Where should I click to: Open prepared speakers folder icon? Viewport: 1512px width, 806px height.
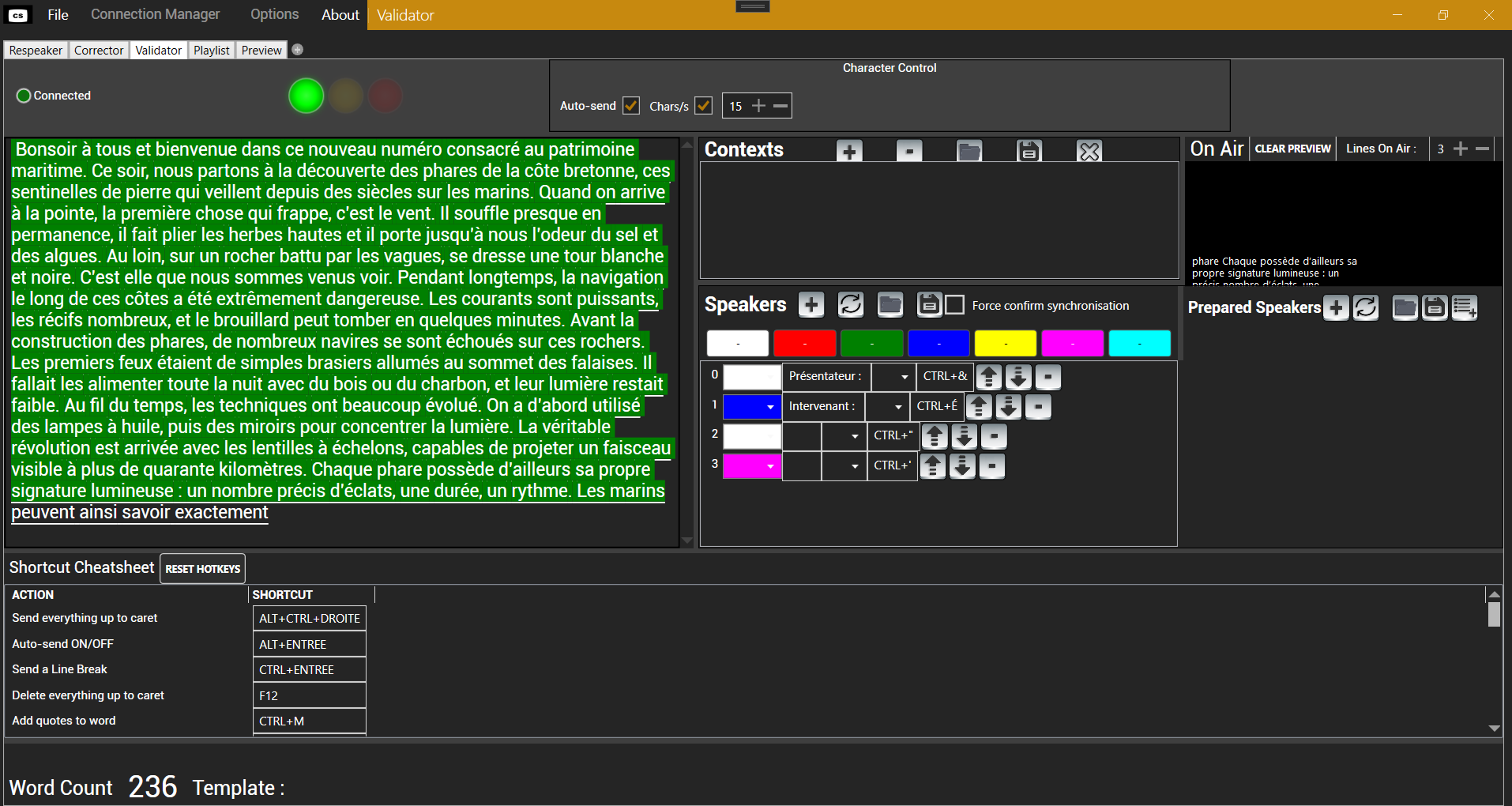(x=1405, y=307)
